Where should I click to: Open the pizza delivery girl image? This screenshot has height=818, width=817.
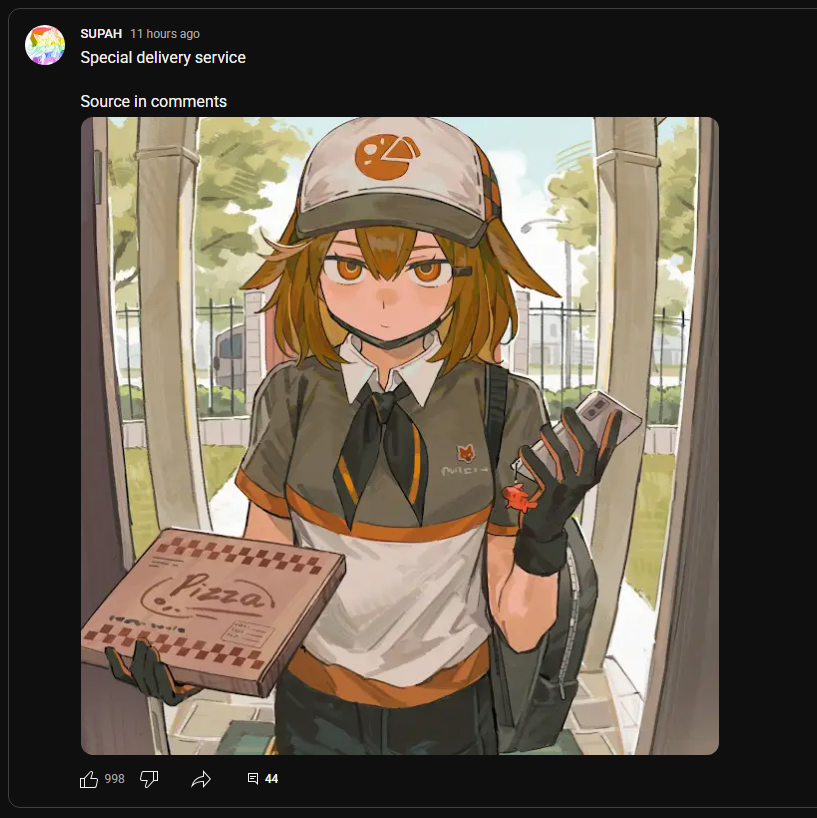pyautogui.click(x=400, y=436)
